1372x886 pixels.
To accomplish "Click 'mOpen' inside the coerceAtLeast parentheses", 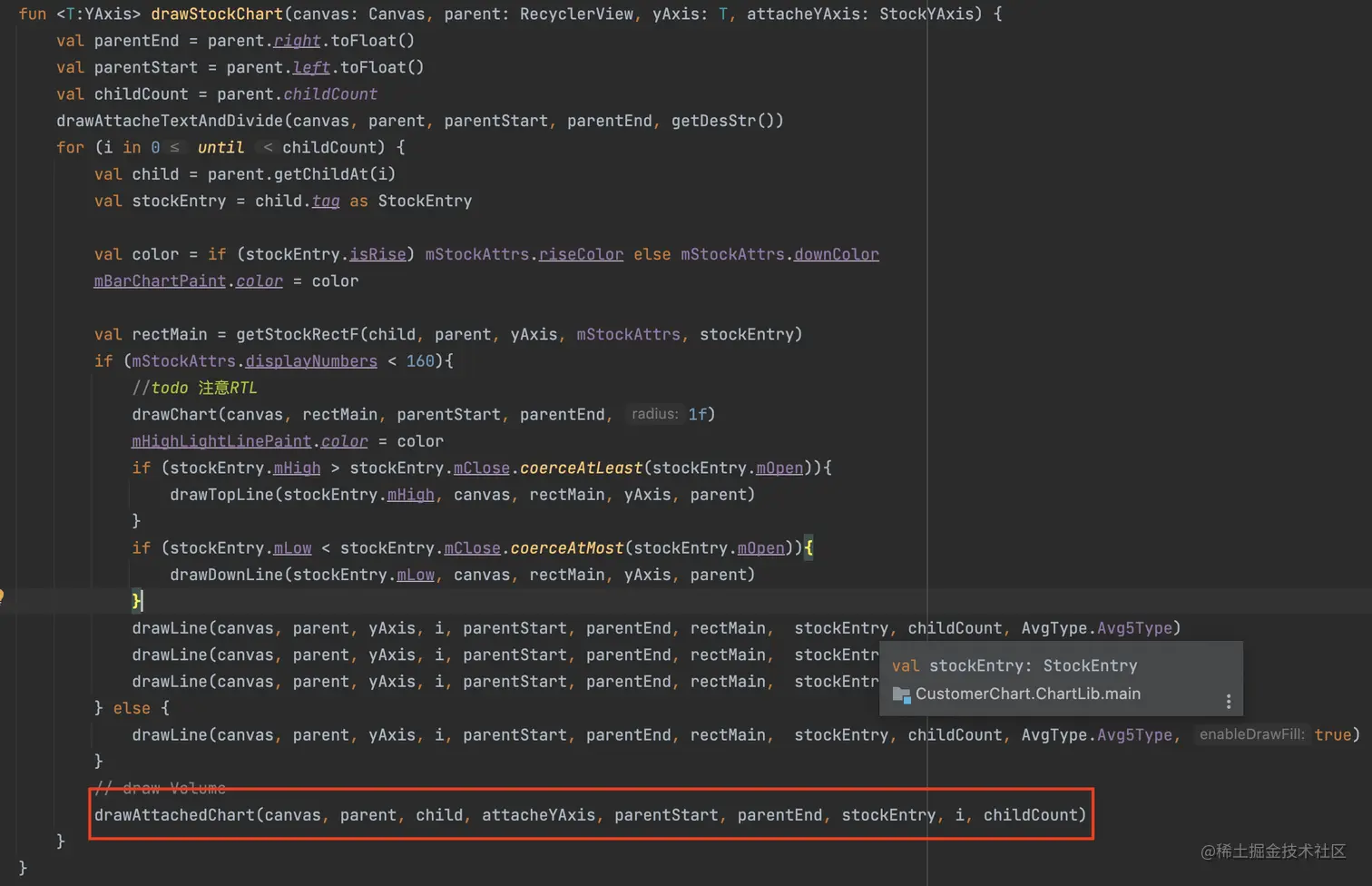I will (x=779, y=468).
